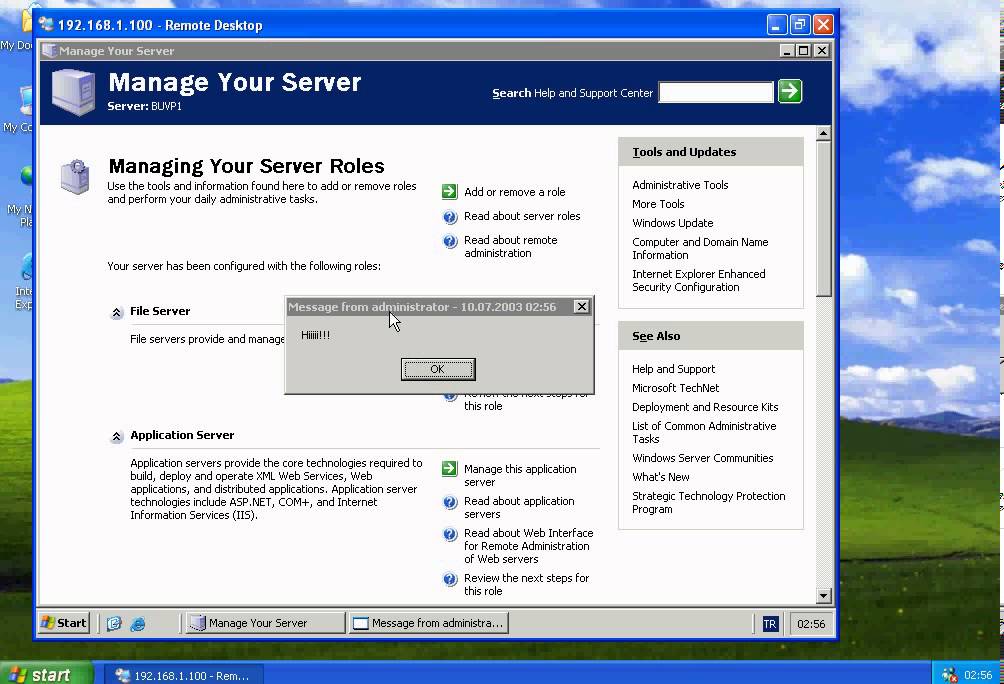1004x684 pixels.
Task: Open More Tools link
Action: [x=658, y=204]
